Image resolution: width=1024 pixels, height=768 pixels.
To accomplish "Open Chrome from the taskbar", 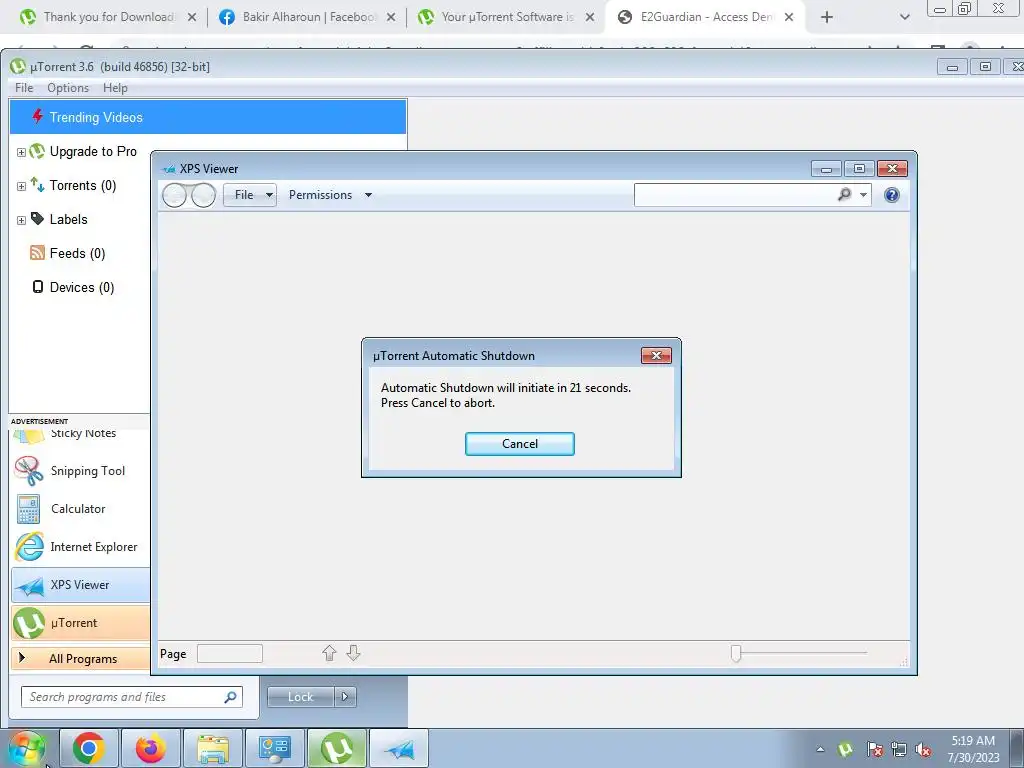I will (x=89, y=748).
